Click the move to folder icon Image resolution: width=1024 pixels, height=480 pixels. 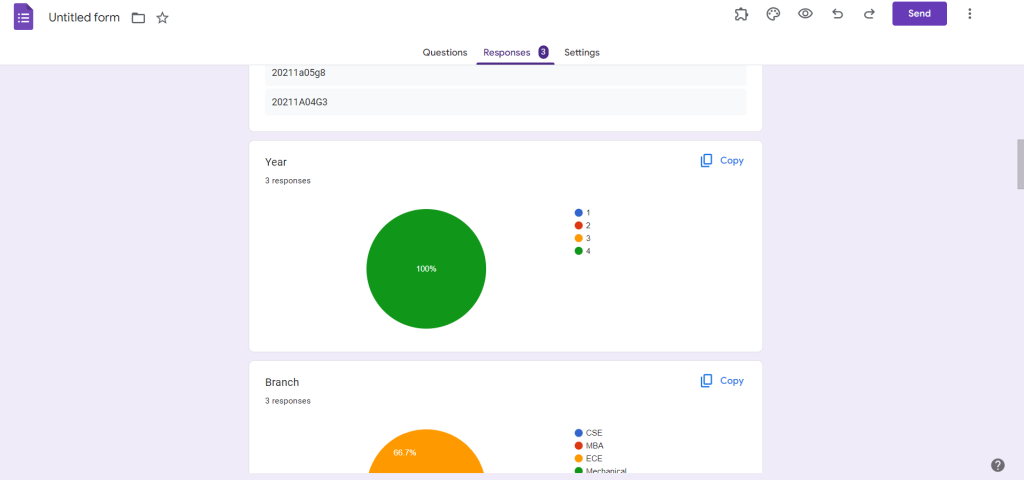pos(138,18)
